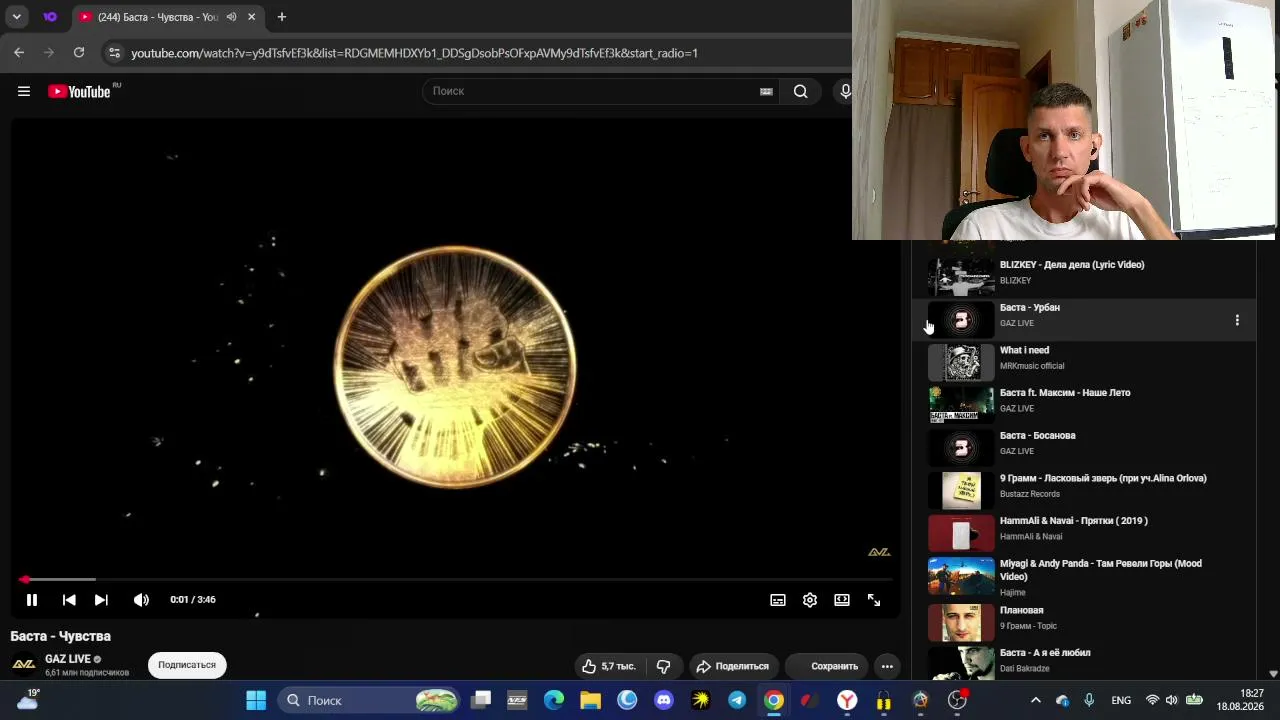1280x720 pixels.
Task: Open the on-screen keyboard in search box
Action: (766, 91)
